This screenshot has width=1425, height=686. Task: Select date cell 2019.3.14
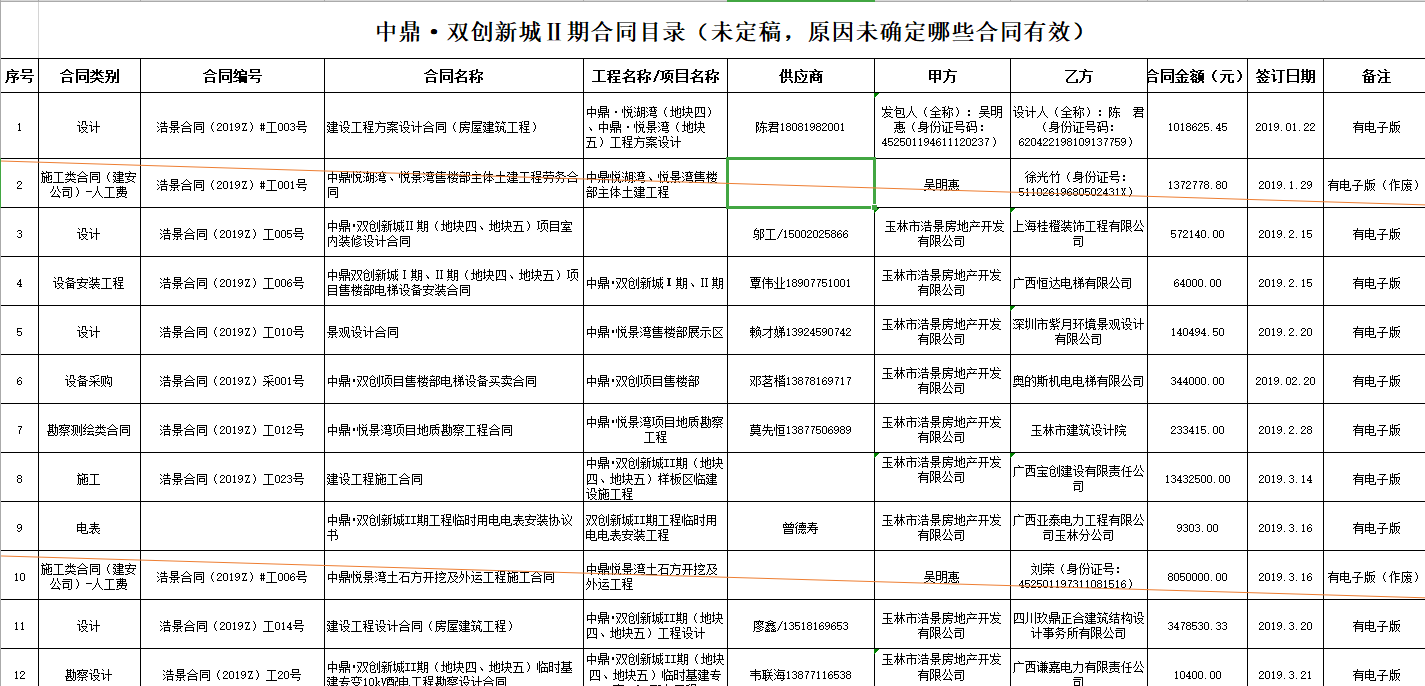coord(1285,479)
